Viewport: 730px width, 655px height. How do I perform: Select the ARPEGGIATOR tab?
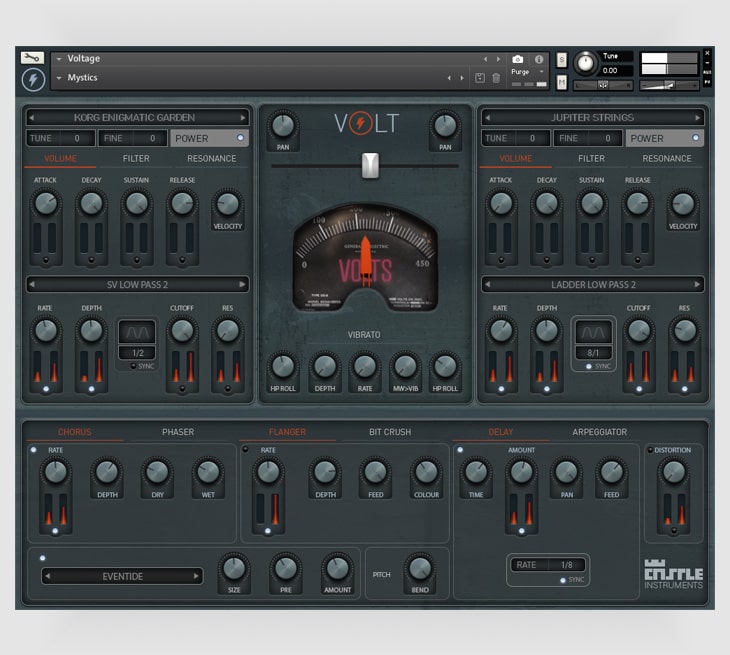pos(600,432)
